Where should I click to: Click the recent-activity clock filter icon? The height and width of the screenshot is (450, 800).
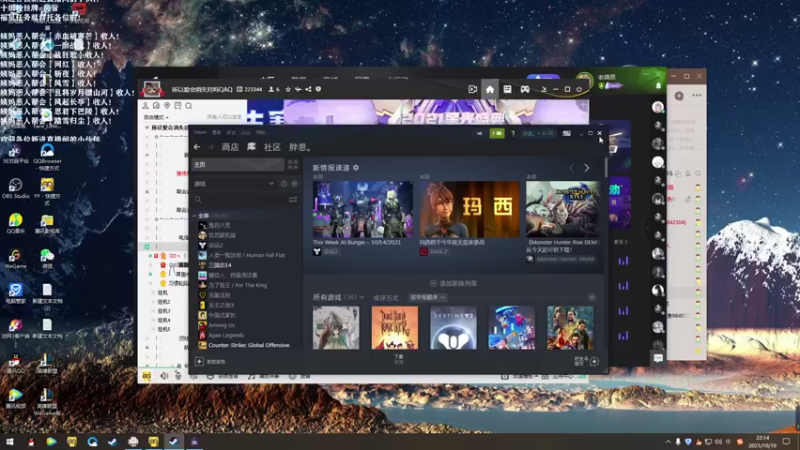coord(284,184)
